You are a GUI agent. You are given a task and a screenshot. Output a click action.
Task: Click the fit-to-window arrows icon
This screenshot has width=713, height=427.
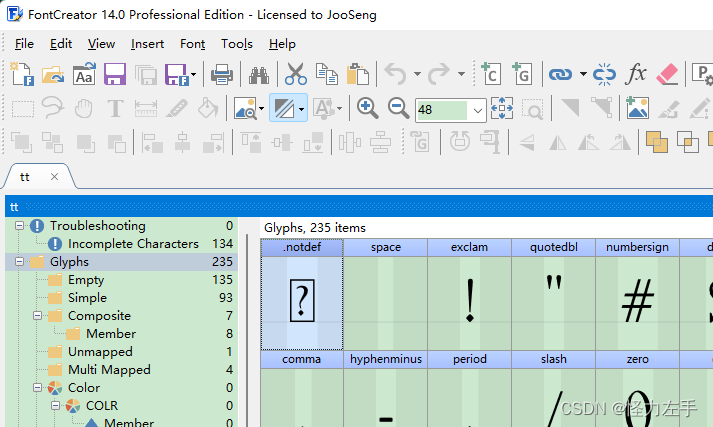pyautogui.click(x=502, y=109)
